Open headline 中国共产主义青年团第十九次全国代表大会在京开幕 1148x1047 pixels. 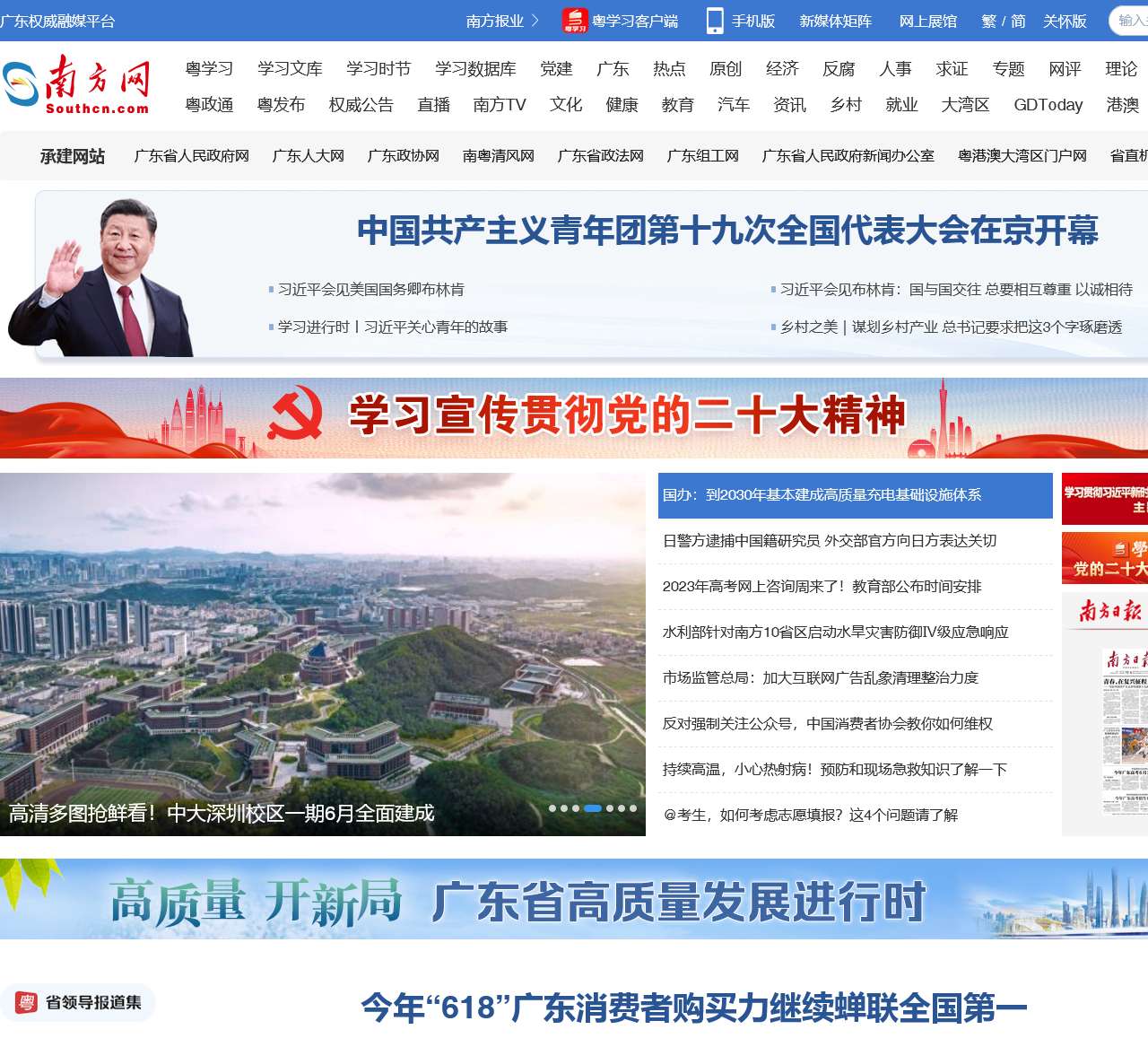coord(727,231)
